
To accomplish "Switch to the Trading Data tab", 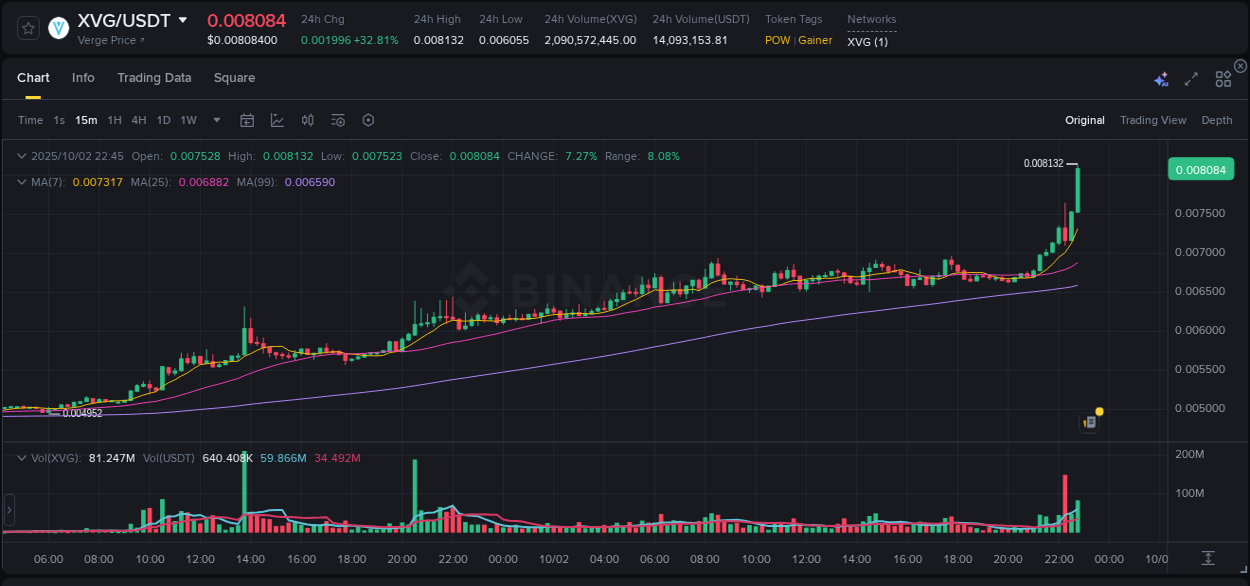I will click(154, 77).
